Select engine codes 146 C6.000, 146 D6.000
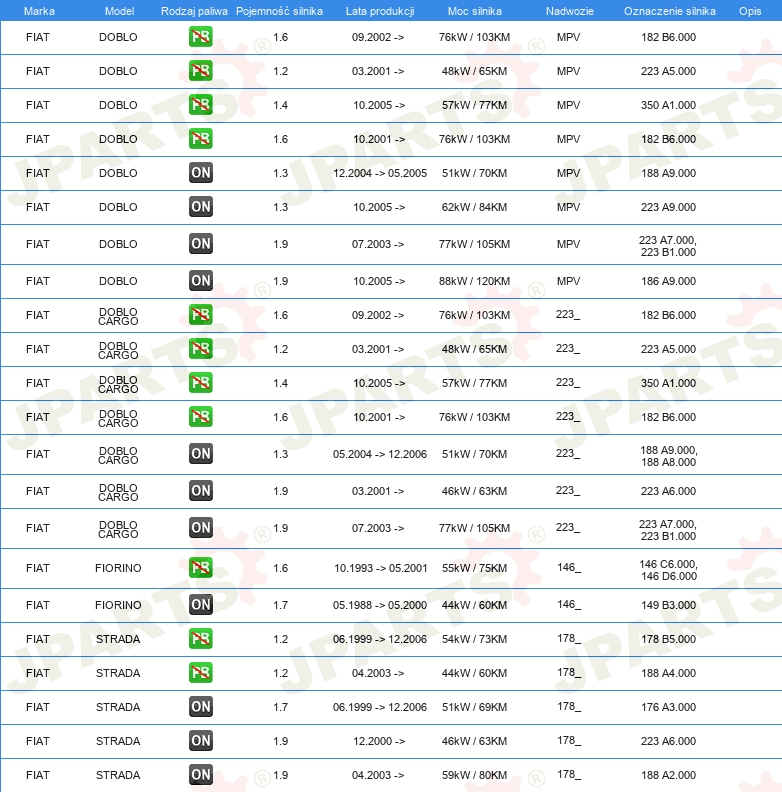This screenshot has height=792, width=782. pyautogui.click(x=669, y=570)
